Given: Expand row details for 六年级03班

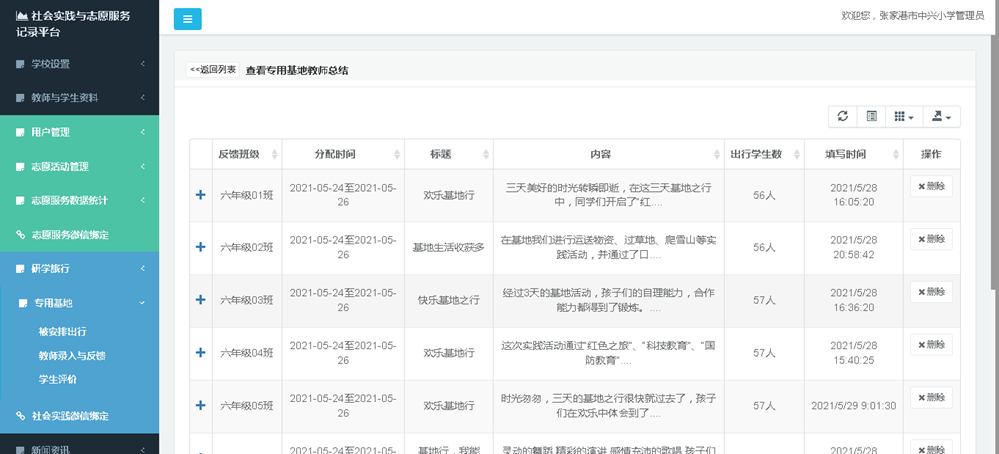Looking at the screenshot, I should (200, 300).
